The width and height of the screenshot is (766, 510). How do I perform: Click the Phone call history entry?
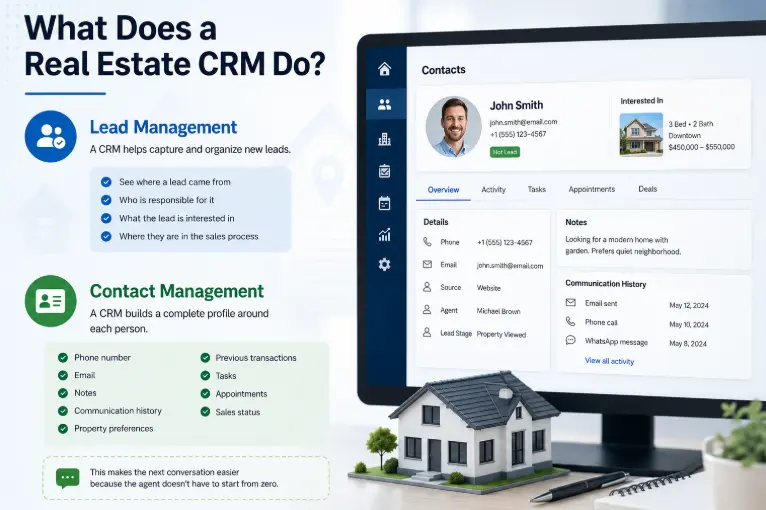(601, 322)
